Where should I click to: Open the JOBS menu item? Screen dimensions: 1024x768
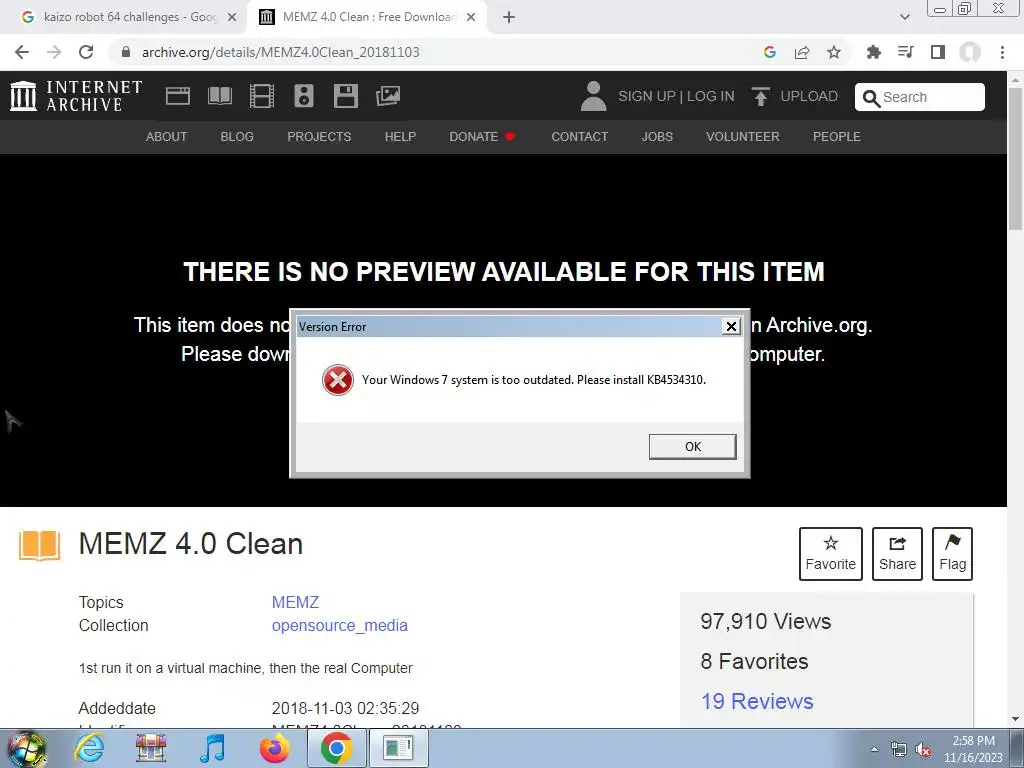657,136
